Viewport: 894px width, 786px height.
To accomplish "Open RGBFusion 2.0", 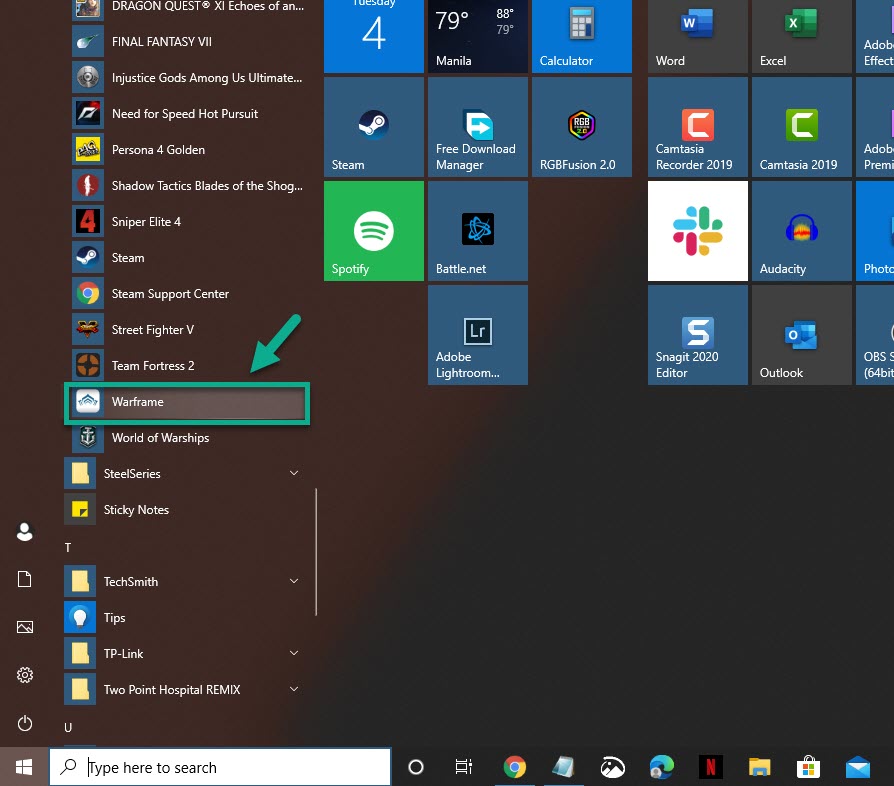I will pyautogui.click(x=581, y=127).
